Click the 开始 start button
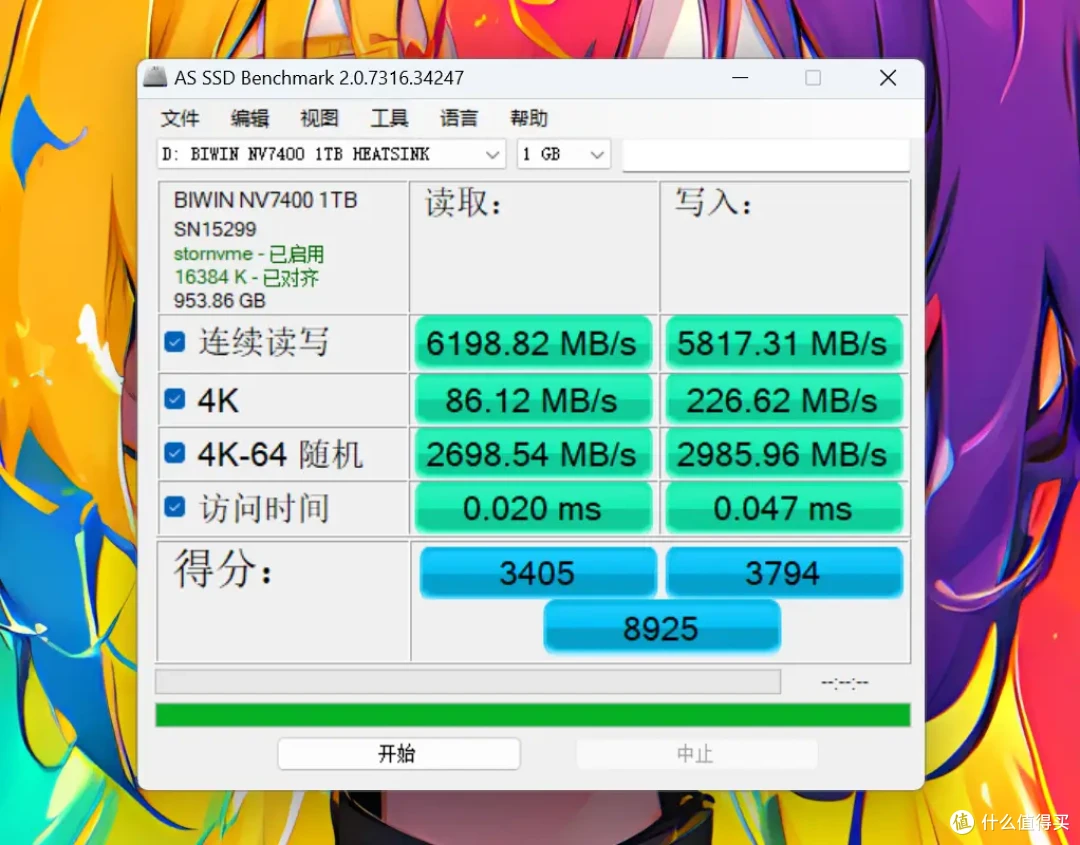The width and height of the screenshot is (1080, 845). (398, 754)
